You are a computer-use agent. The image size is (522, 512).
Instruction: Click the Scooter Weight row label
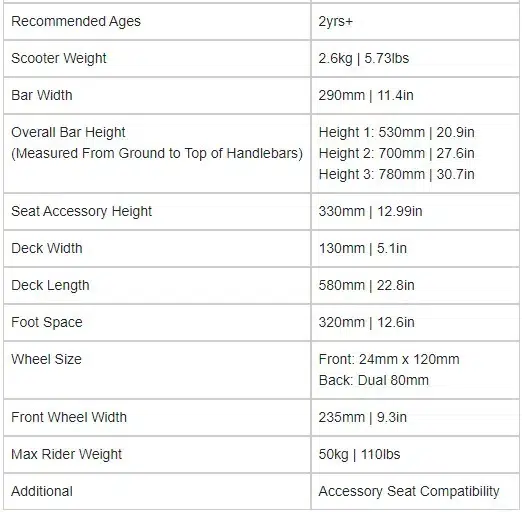pos(59,58)
